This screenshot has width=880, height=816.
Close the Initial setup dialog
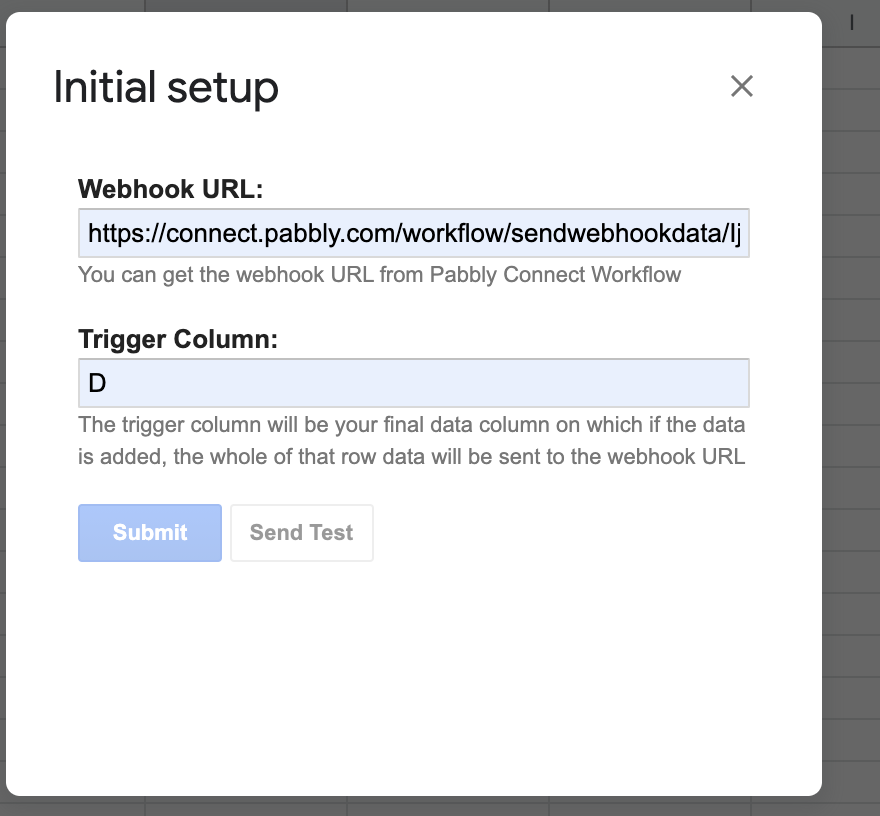741,86
